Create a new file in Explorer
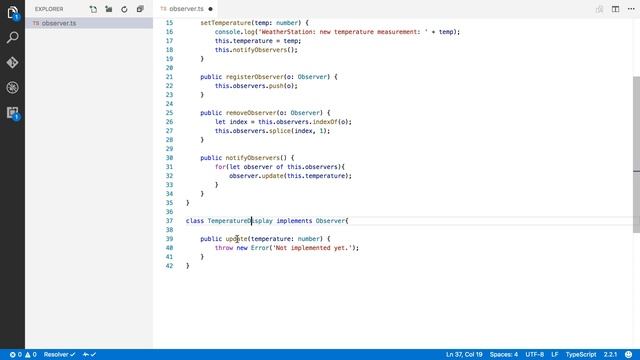This screenshot has height=360, width=640. pyautogui.click(x=93, y=9)
